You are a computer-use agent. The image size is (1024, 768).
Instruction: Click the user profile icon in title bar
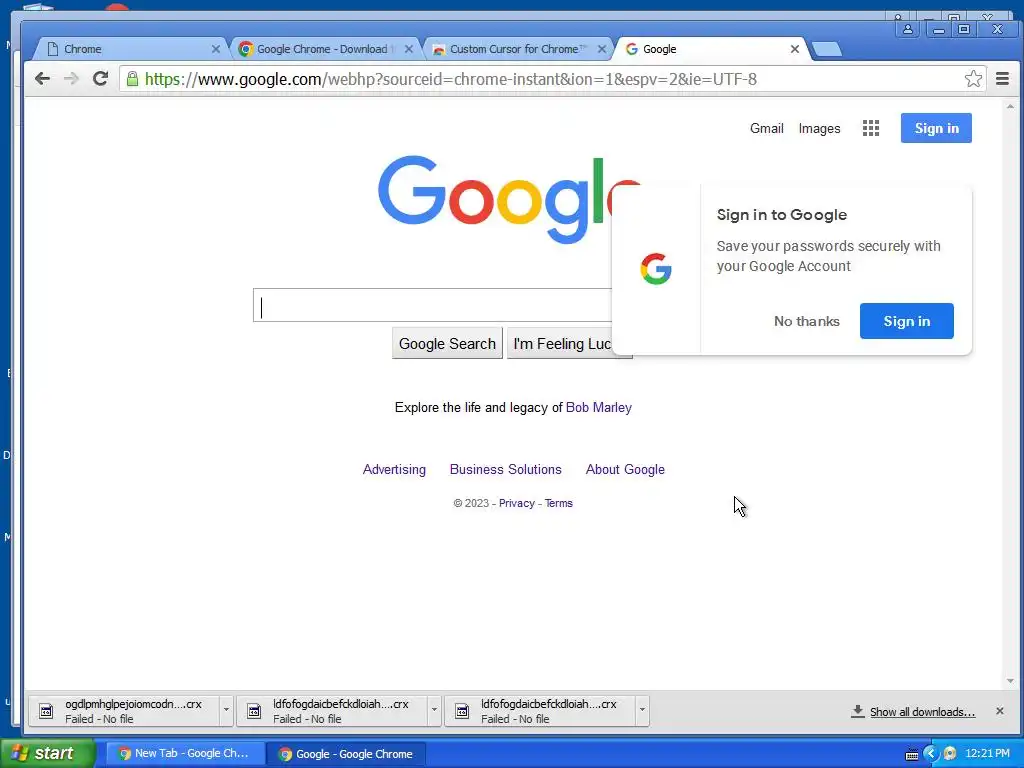[907, 29]
